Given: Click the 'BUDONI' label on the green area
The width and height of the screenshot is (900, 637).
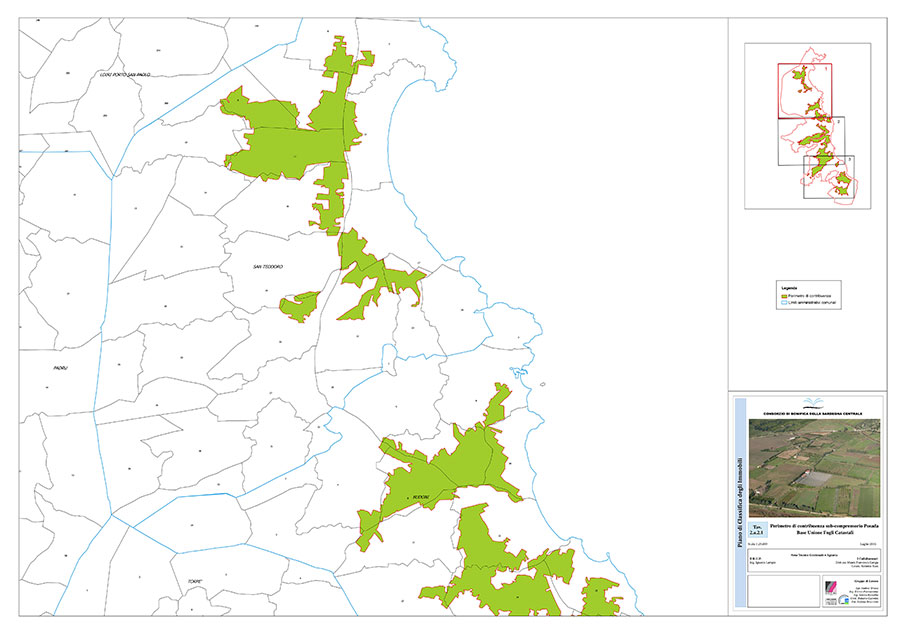Looking at the screenshot, I should tap(420, 497).
